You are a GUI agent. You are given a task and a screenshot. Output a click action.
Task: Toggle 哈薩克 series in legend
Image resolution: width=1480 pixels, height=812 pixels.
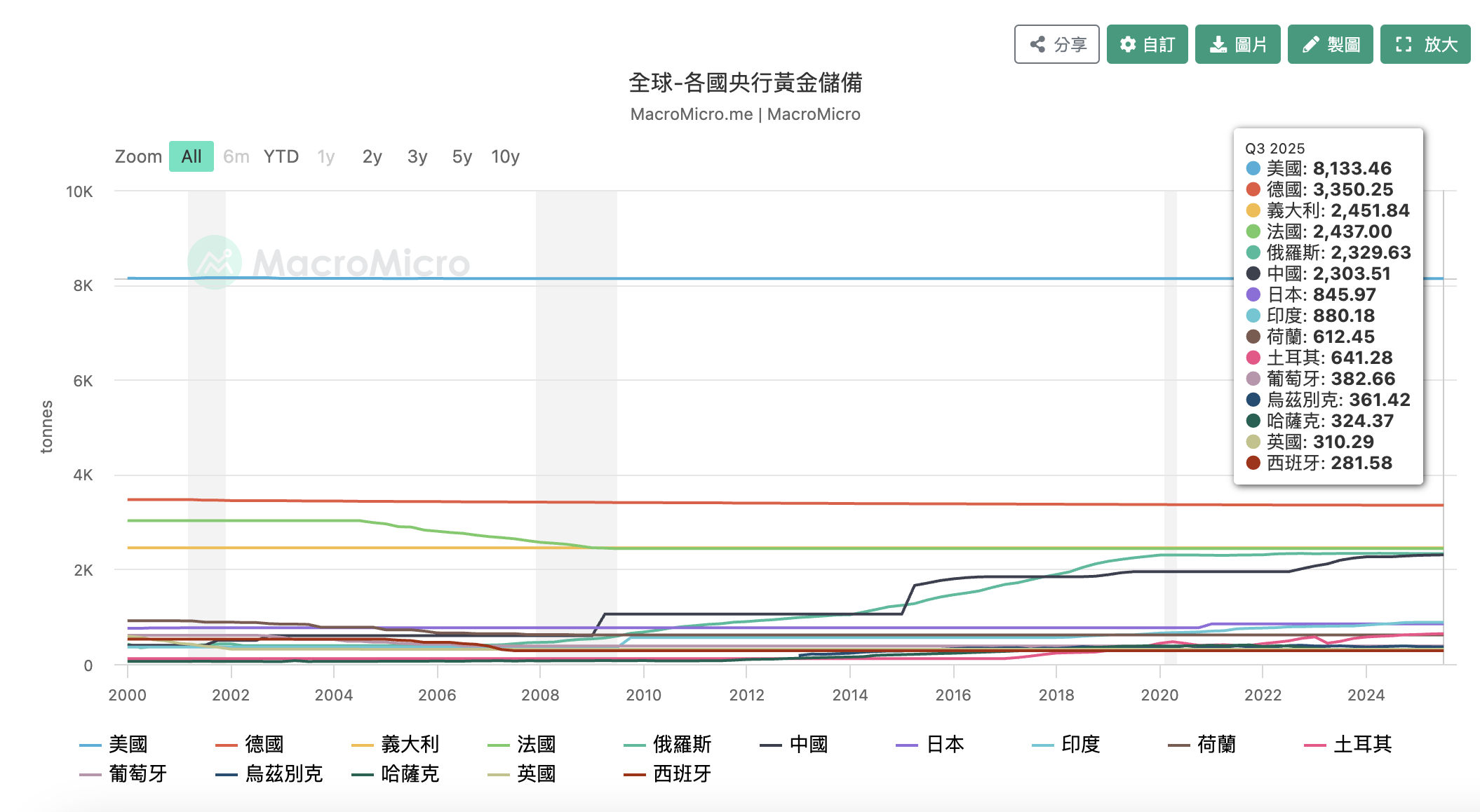pos(396,773)
